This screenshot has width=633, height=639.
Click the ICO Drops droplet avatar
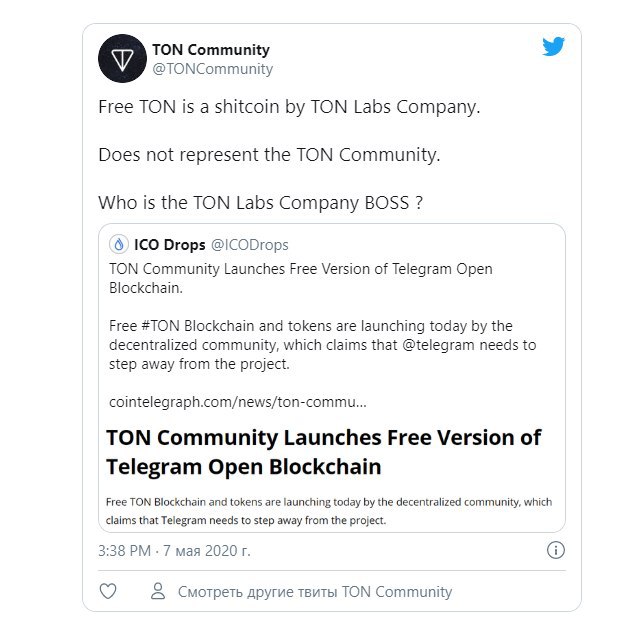click(119, 245)
